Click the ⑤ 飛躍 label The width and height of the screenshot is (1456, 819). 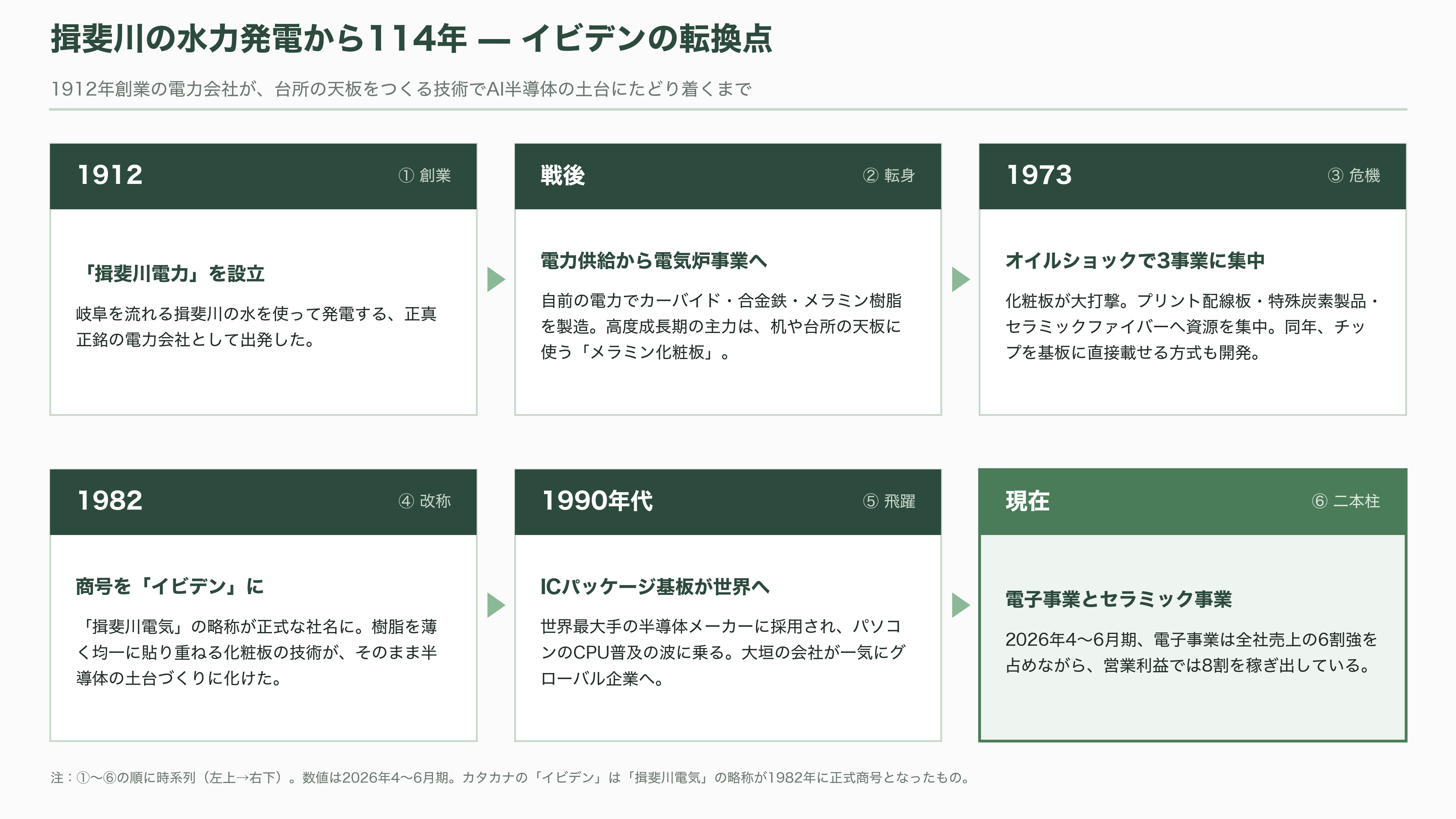pyautogui.click(x=889, y=501)
